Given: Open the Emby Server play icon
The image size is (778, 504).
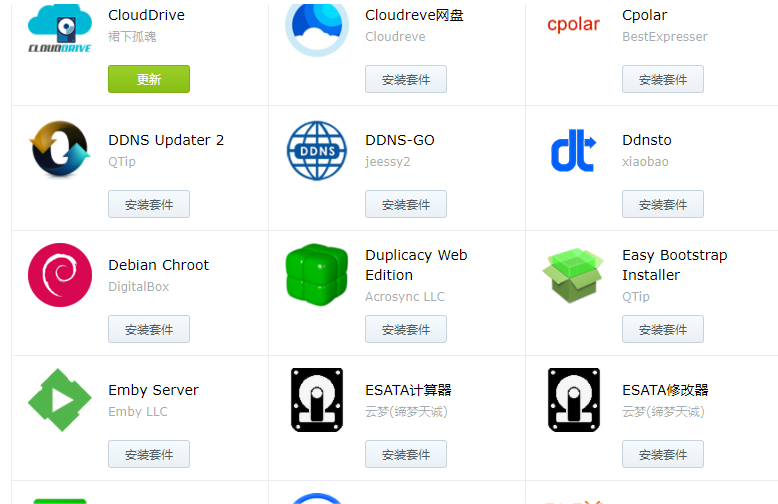Looking at the screenshot, I should point(60,400).
